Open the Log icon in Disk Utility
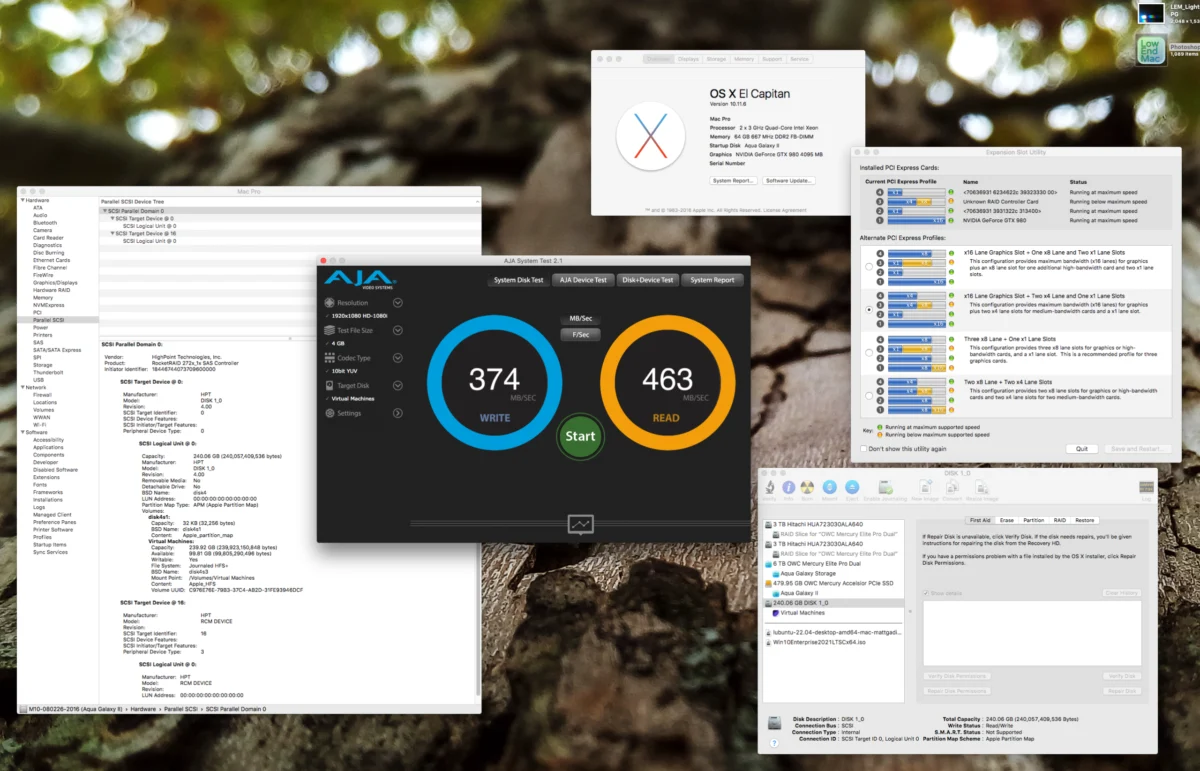 pyautogui.click(x=1146, y=487)
